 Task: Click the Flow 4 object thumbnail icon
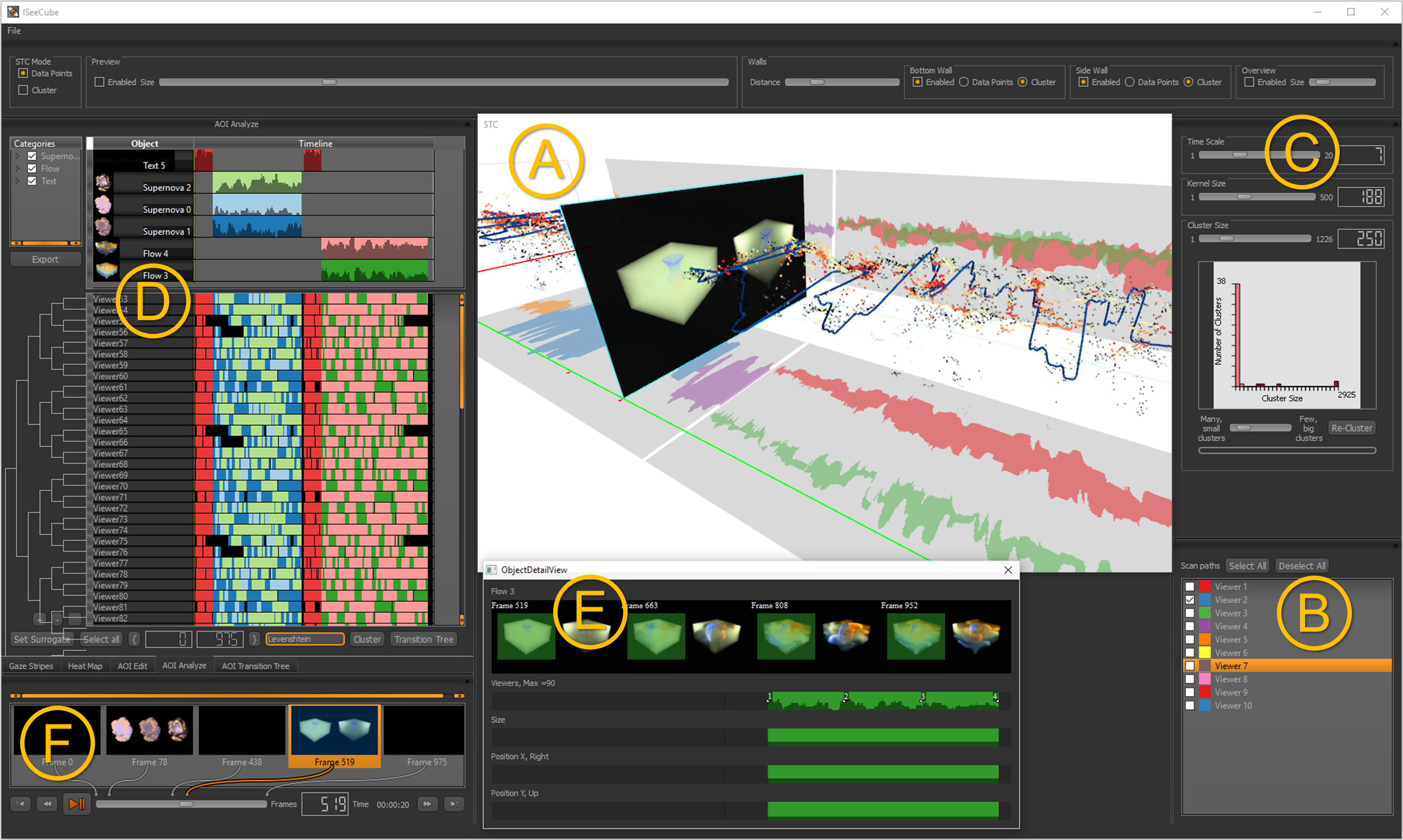tap(106, 248)
